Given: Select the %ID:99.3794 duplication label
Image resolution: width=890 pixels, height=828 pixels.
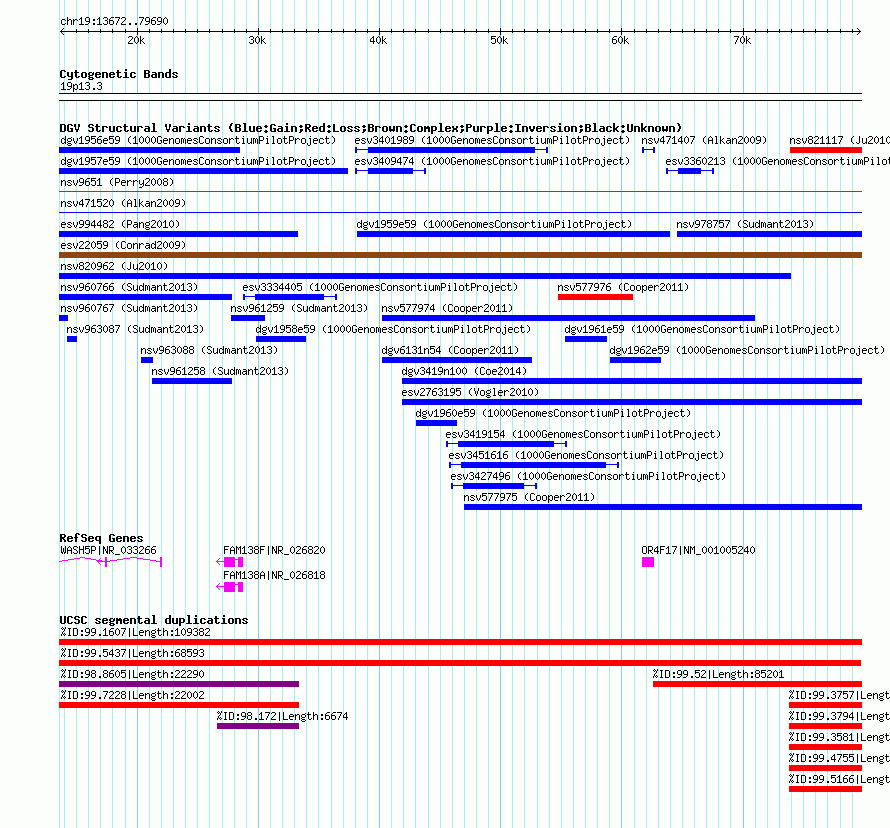Looking at the screenshot, I should [839, 716].
